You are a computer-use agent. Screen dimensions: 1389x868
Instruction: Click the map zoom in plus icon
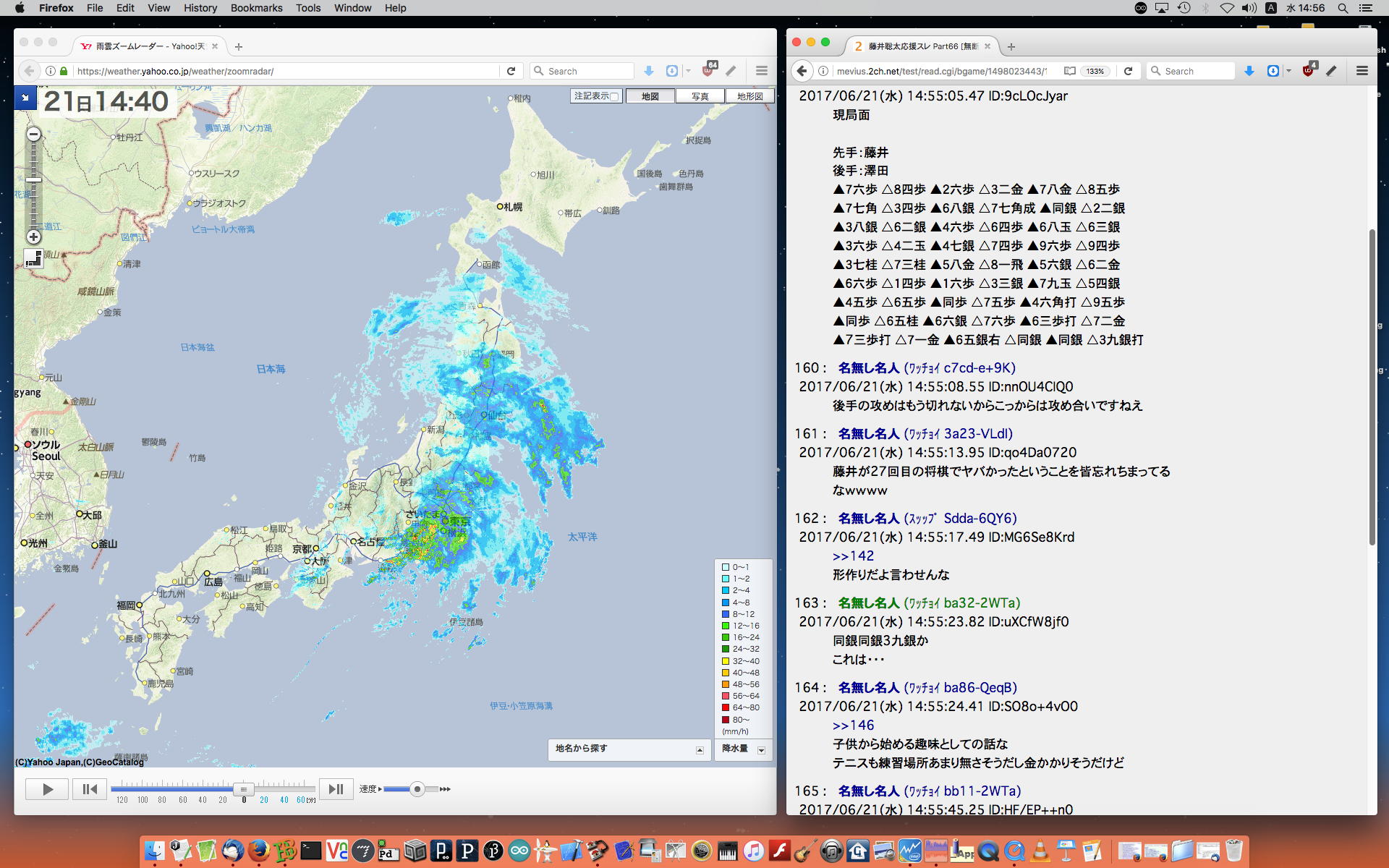coord(33,237)
